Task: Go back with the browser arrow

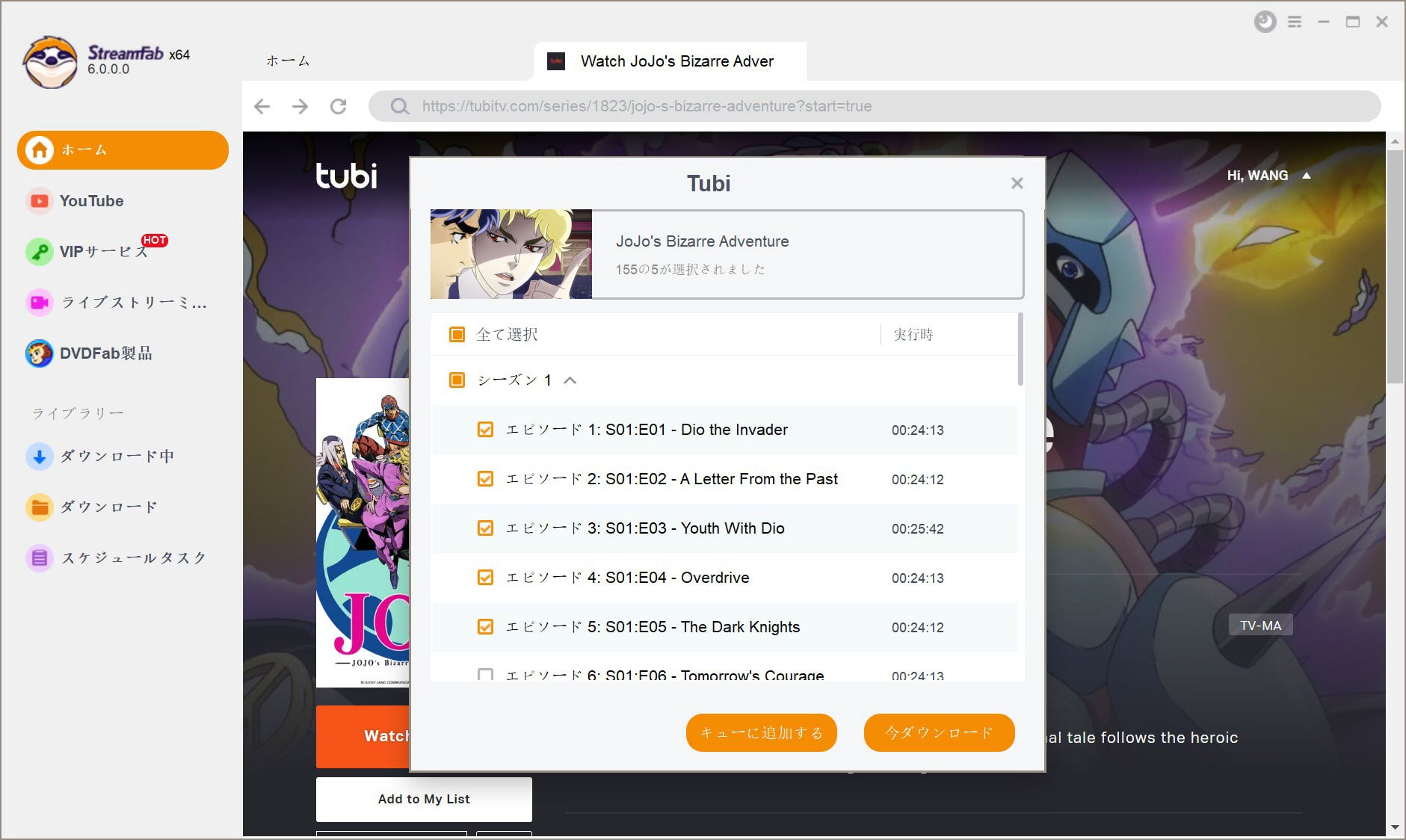Action: (262, 106)
